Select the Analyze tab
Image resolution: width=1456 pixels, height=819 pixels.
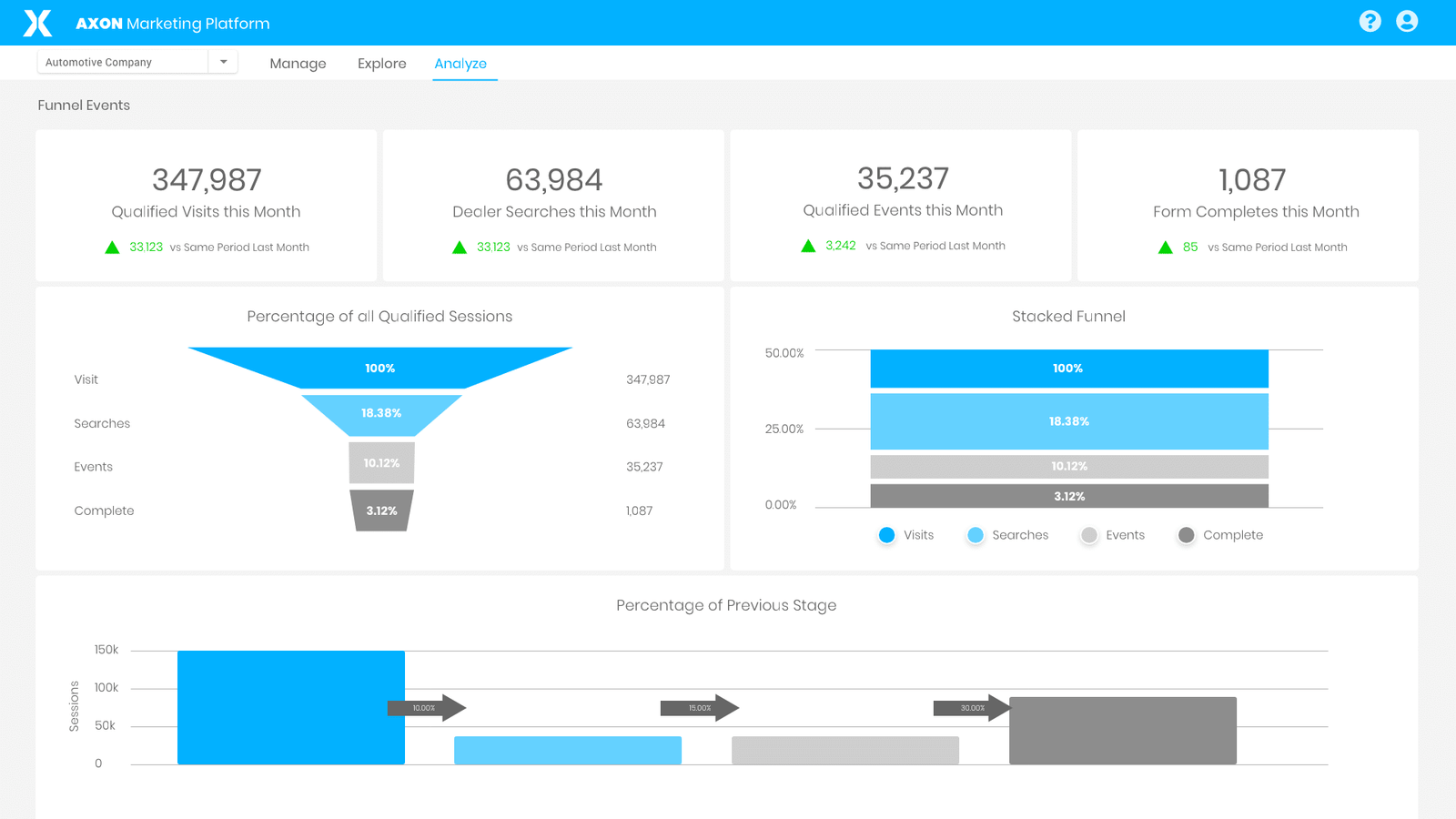click(460, 64)
